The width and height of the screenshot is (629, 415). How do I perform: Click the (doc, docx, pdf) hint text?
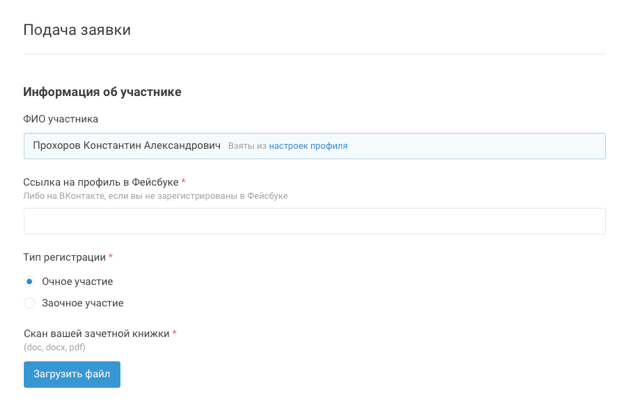pyautogui.click(x=55, y=347)
